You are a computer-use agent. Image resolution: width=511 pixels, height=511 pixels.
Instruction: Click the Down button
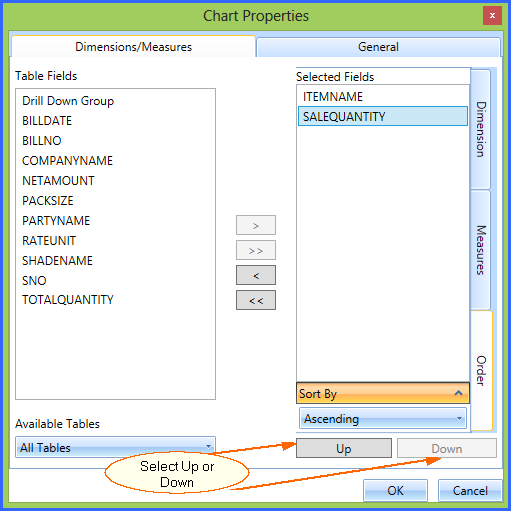(447, 448)
